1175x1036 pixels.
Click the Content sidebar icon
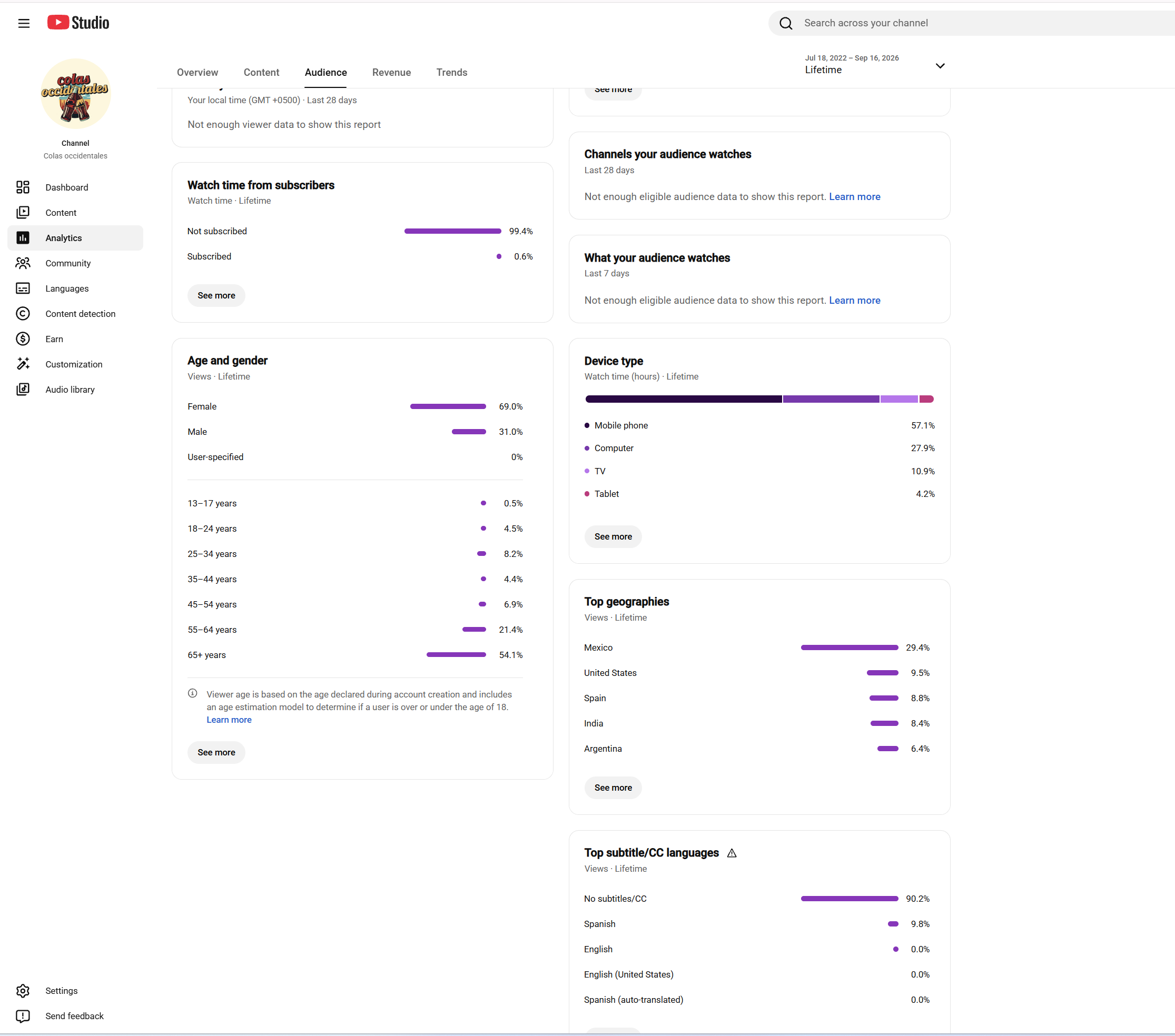coord(23,213)
